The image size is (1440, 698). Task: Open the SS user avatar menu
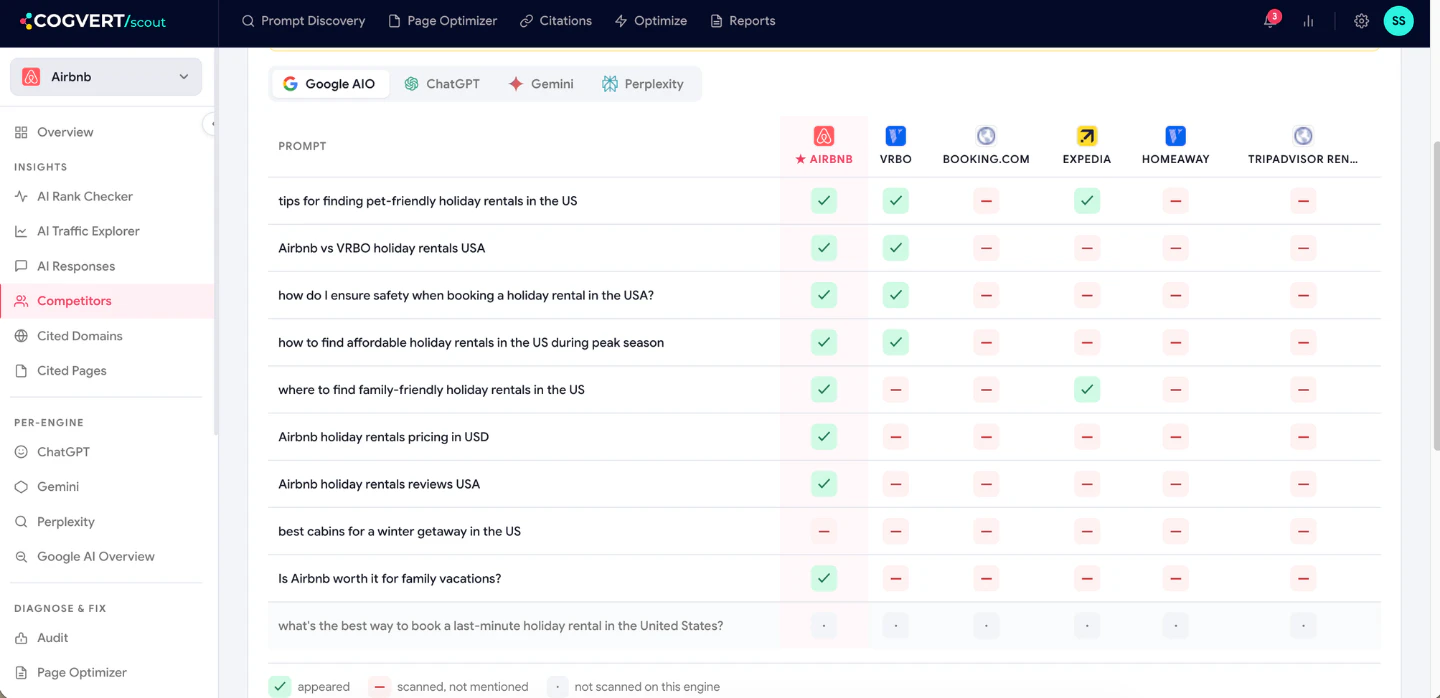tap(1398, 21)
